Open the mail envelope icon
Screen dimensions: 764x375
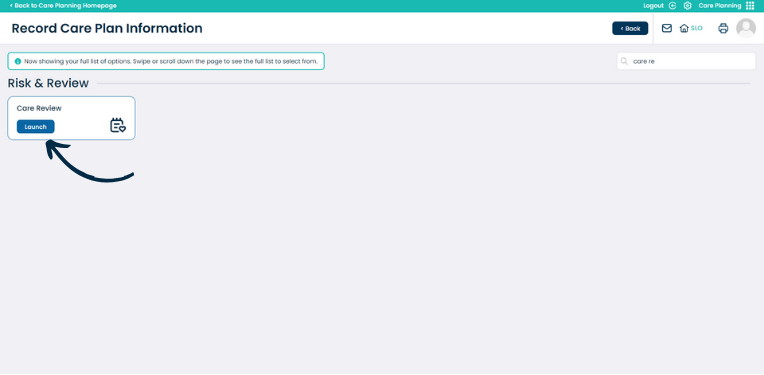[x=667, y=28]
